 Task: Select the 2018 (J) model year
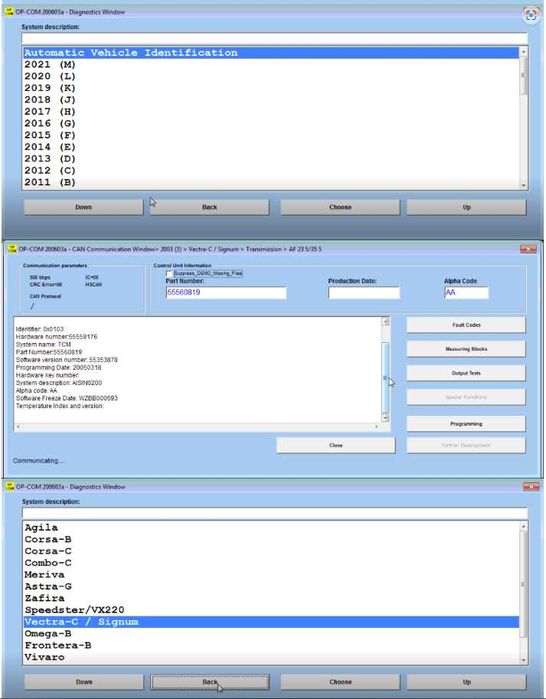point(271,100)
